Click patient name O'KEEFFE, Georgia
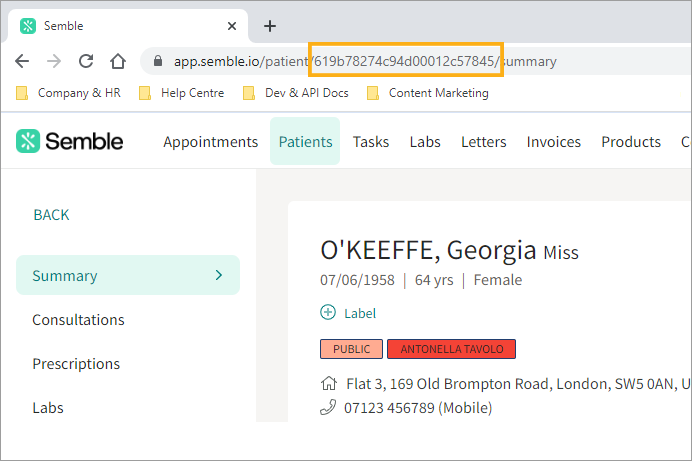This screenshot has width=692, height=461. pyautogui.click(x=428, y=250)
